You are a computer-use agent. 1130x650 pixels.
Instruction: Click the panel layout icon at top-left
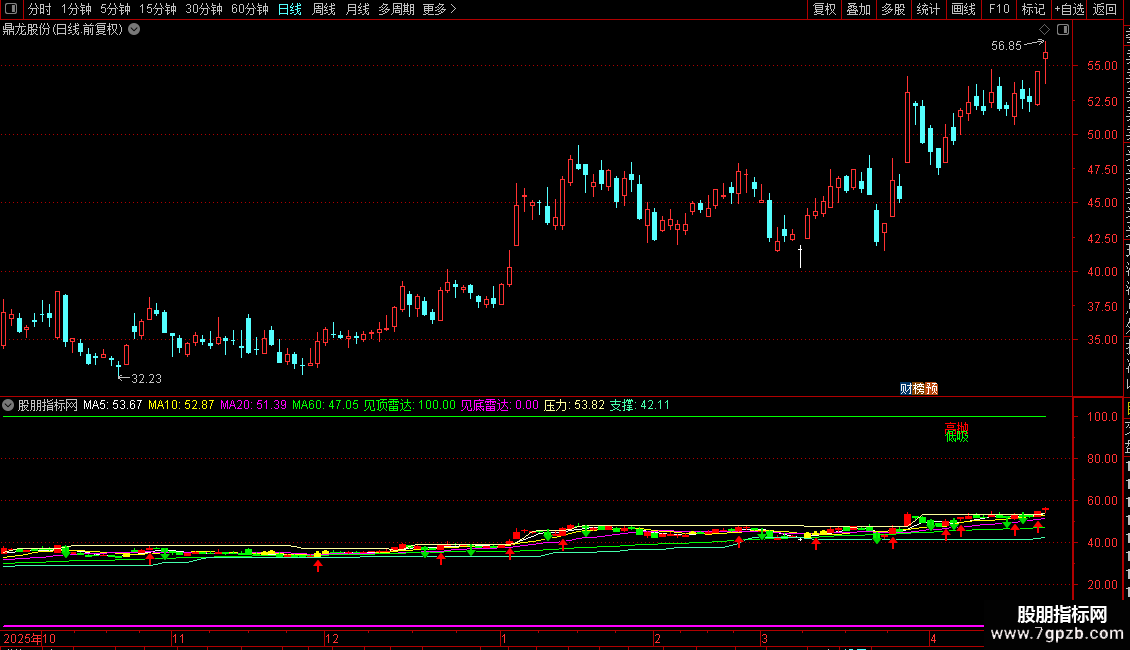pos(11,9)
